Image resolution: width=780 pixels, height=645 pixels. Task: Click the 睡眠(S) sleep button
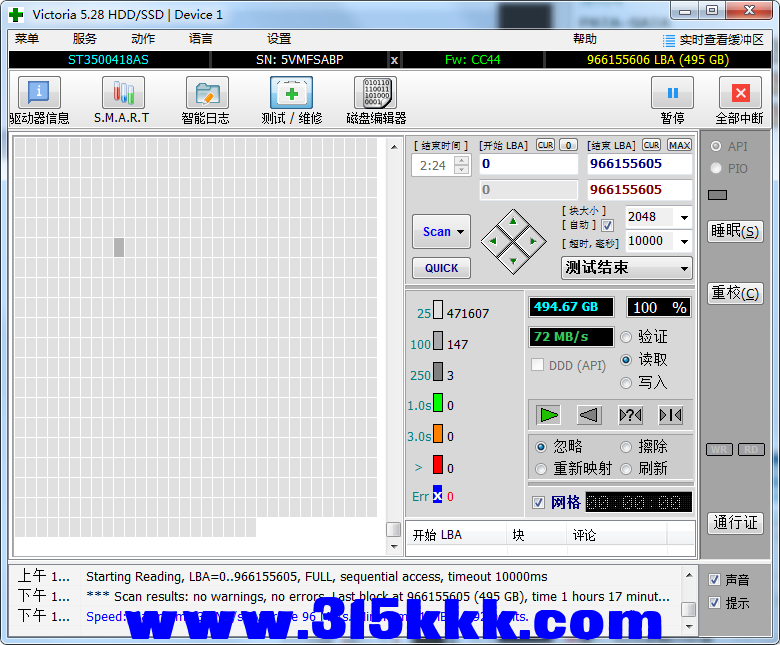735,231
